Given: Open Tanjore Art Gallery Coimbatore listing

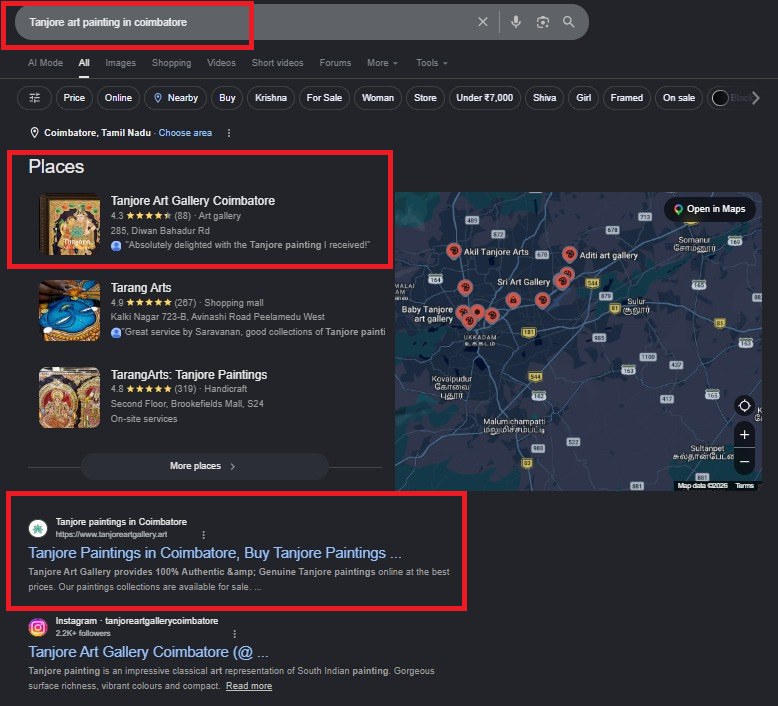Looking at the screenshot, I should pyautogui.click(x=193, y=201).
